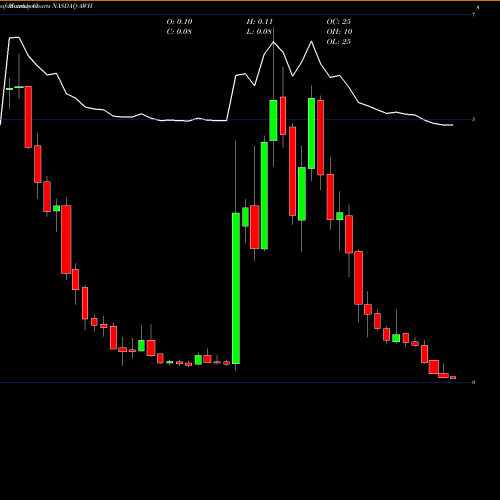Click the '8' price axis label at top
Image resolution: width=500 pixels, height=500 pixels.
click(478, 8)
